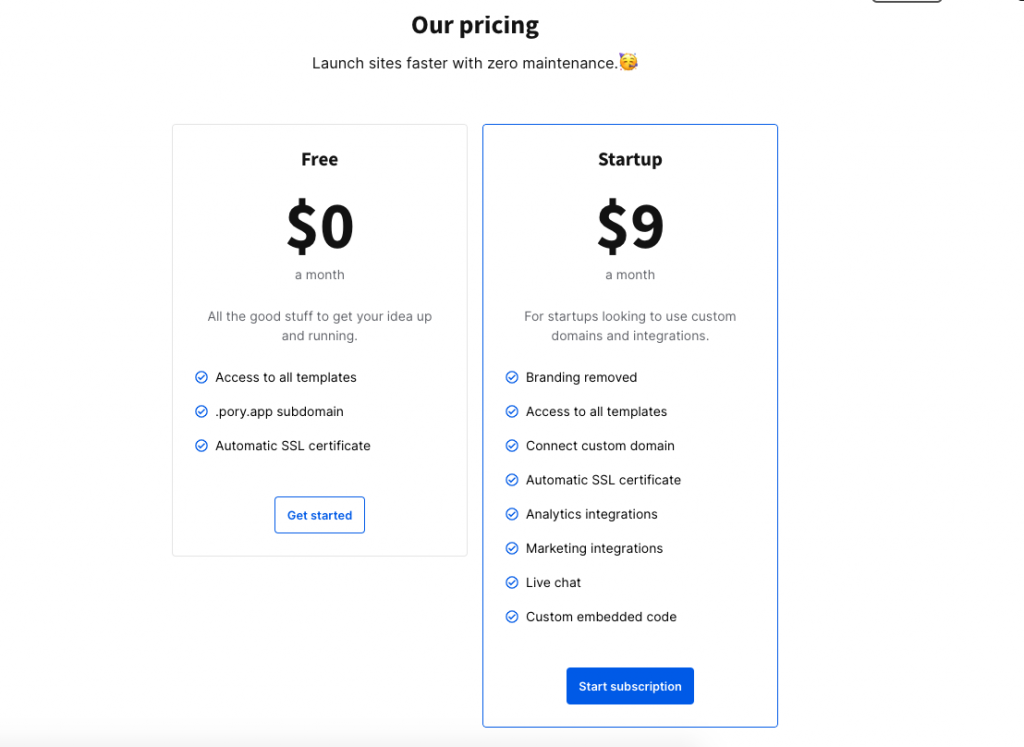Click checkmark beside Free plan's Automatic SSL certificate

pyautogui.click(x=202, y=445)
